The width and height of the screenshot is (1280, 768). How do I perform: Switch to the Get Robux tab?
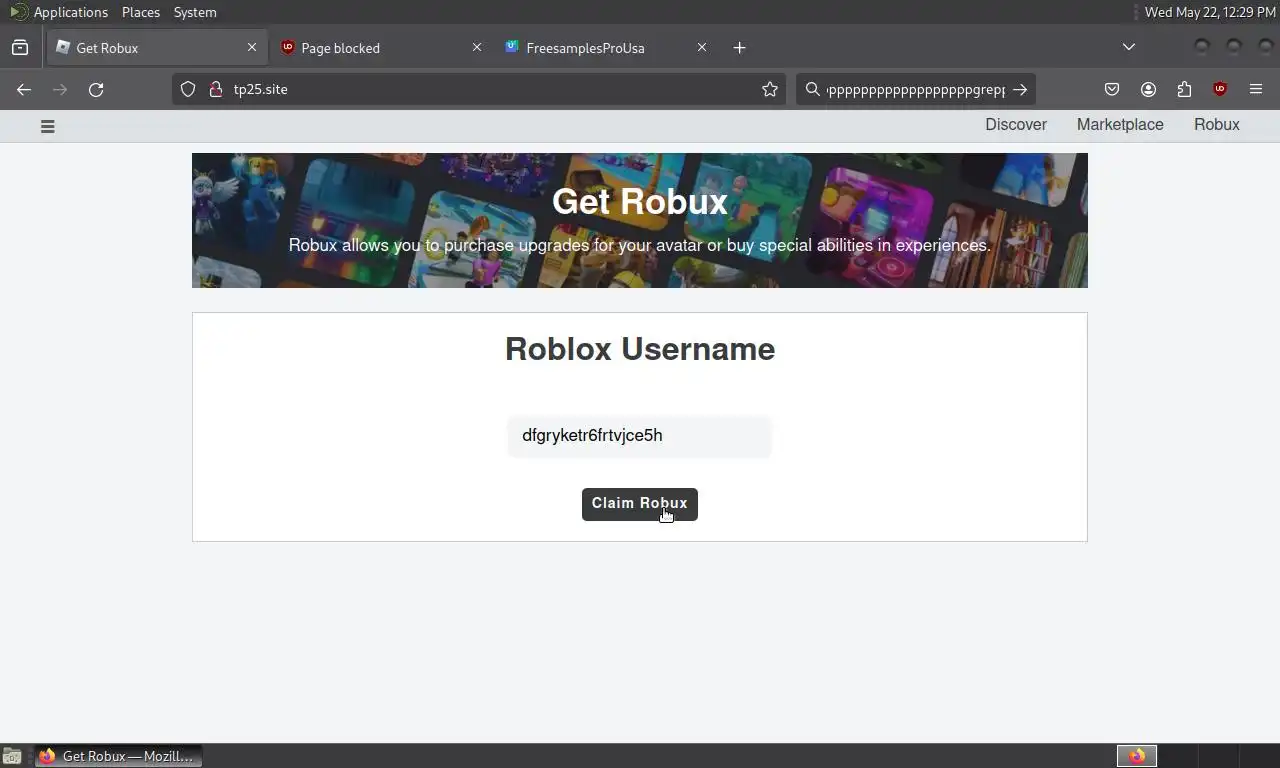coord(156,47)
